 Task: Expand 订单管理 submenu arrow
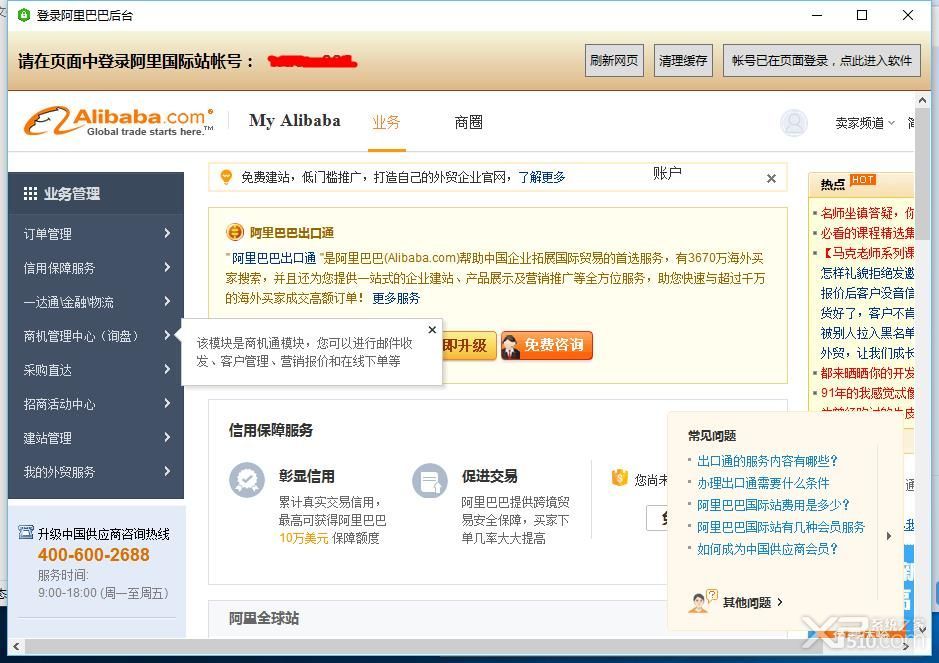coord(167,233)
